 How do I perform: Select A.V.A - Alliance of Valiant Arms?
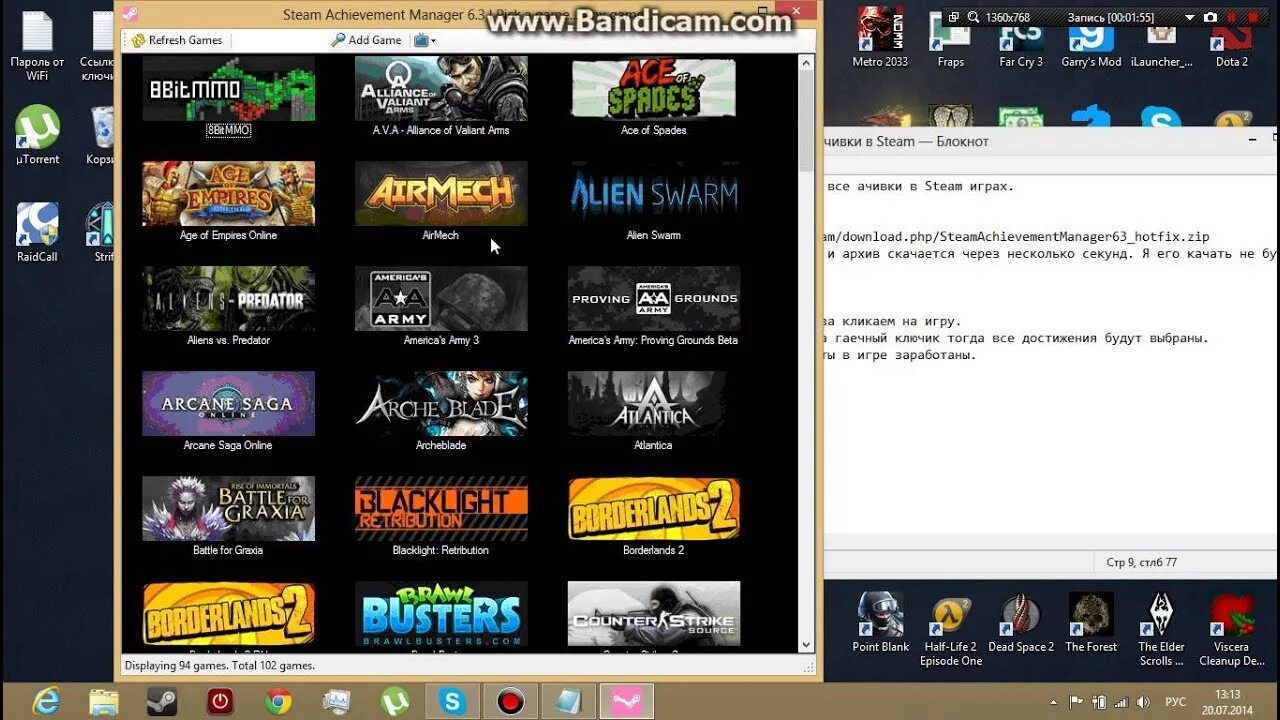click(x=441, y=89)
